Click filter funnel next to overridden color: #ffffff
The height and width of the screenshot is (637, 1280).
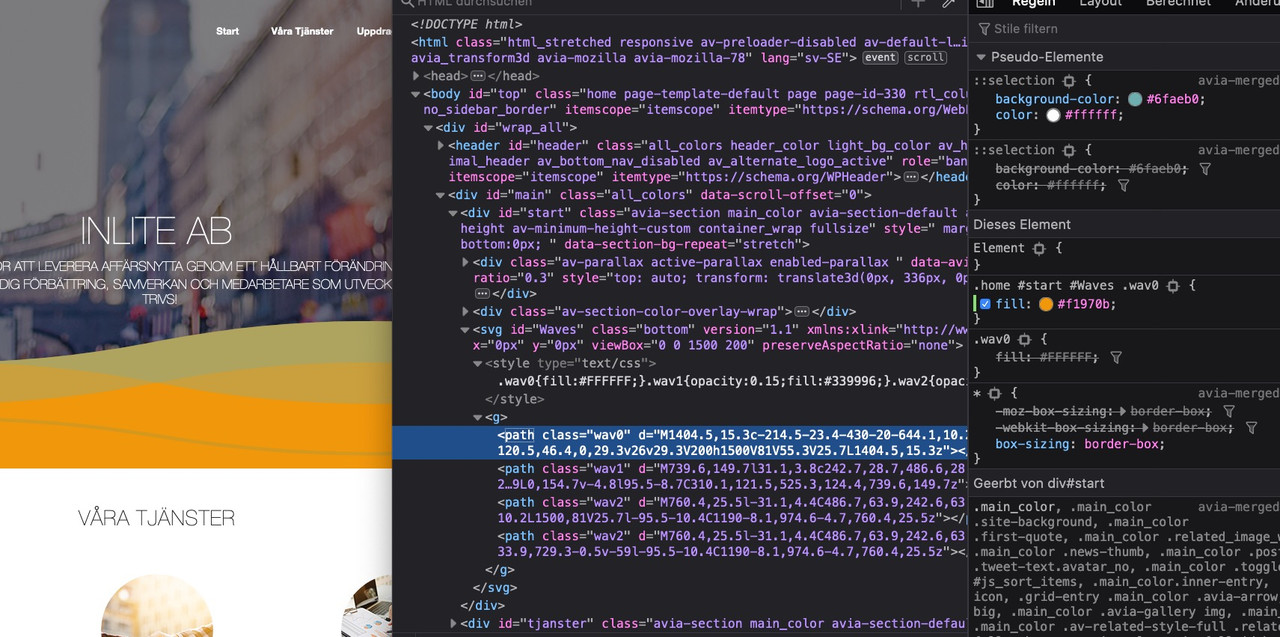[1123, 186]
